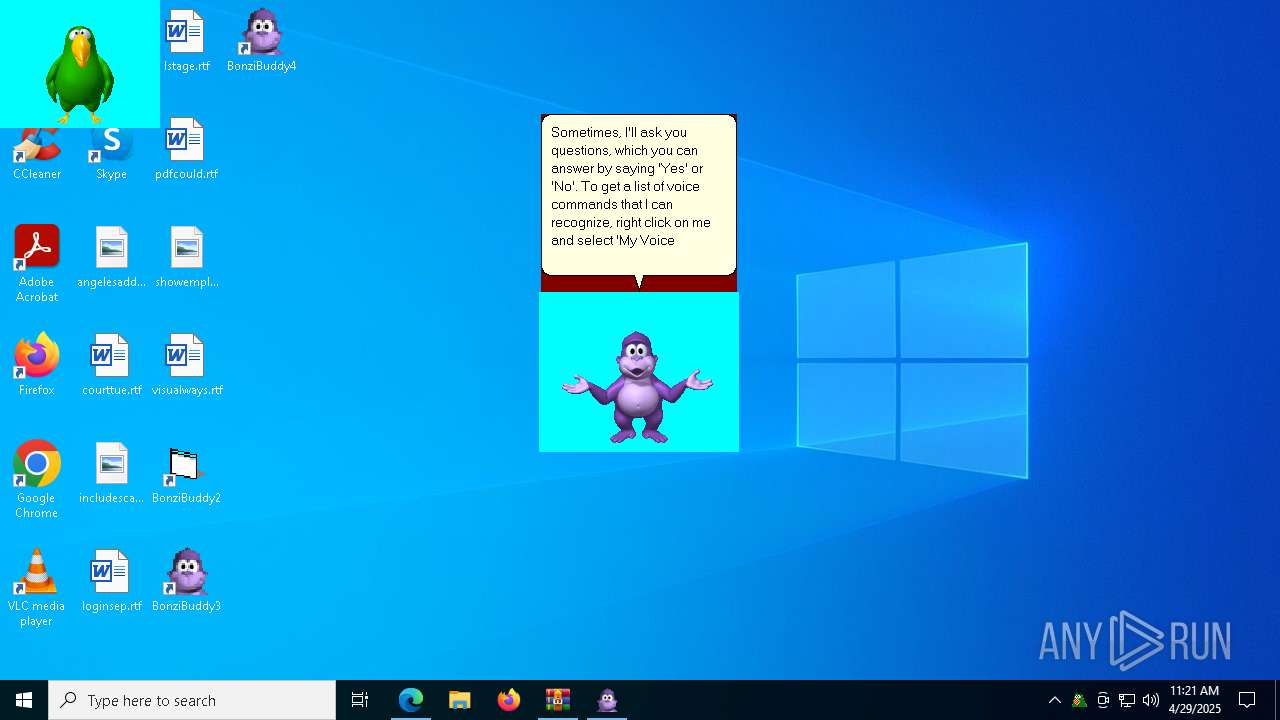
Task: Select the BonziBuddy3 desktop shortcut
Action: pyautogui.click(x=186, y=581)
